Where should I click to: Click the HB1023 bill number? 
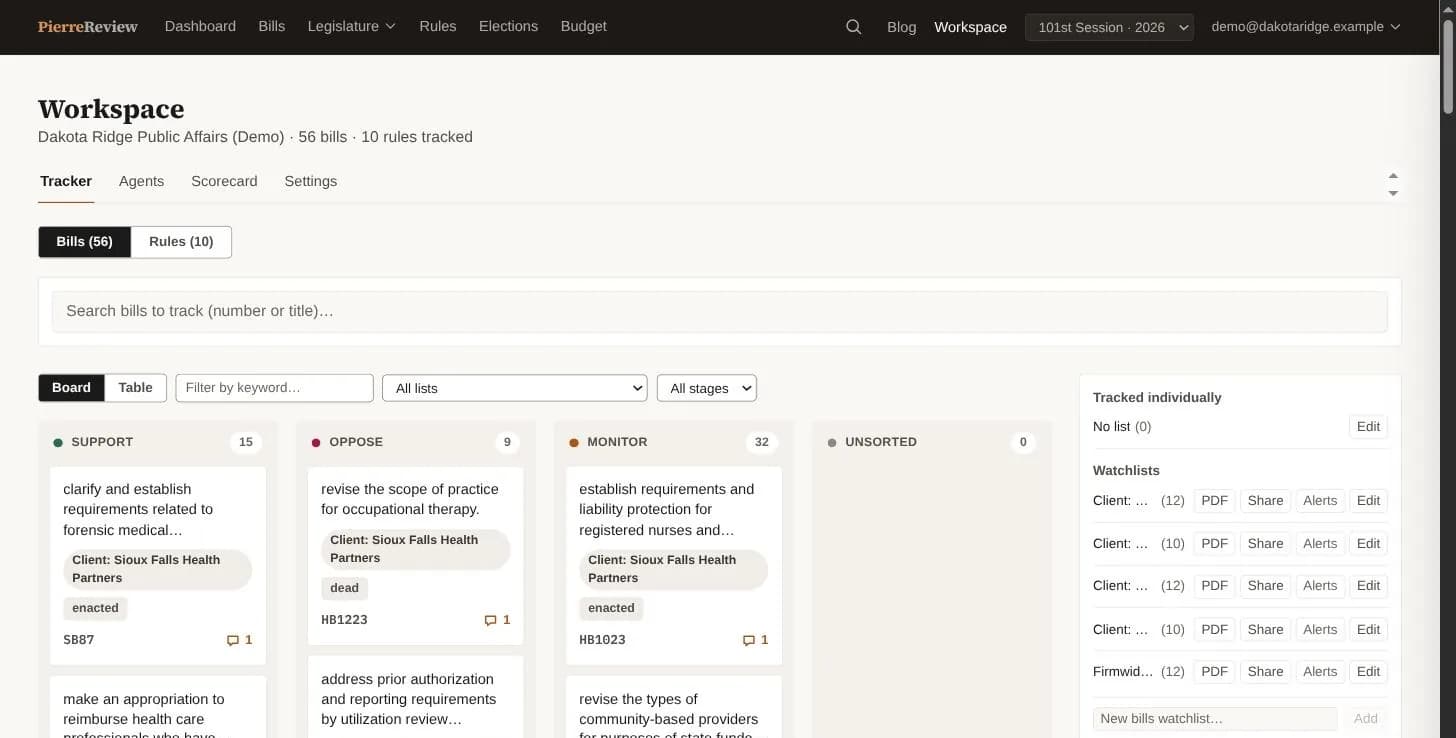(602, 640)
